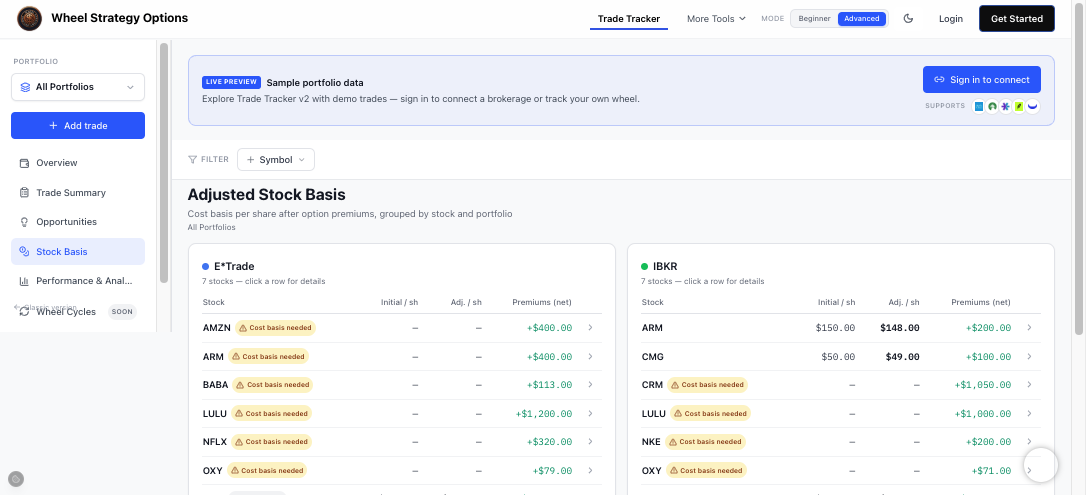Viewport: 1086px width, 495px height.
Task: Expand the IBKR CRM row chevron
Action: 1029,385
